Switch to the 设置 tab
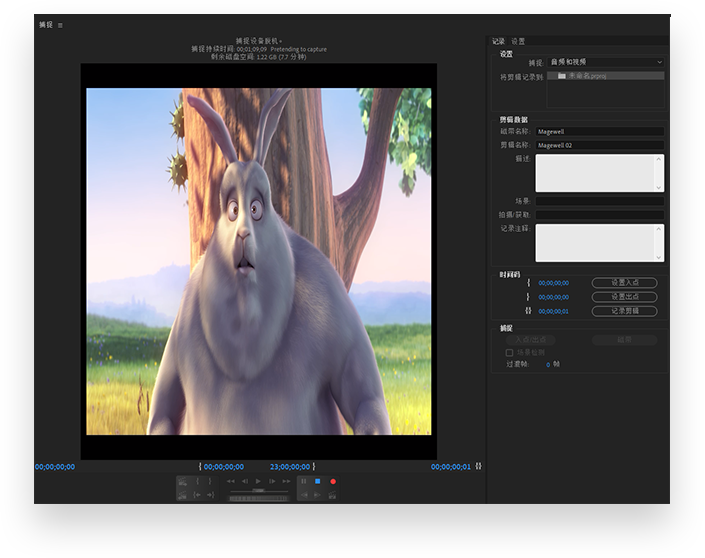This screenshot has width=705, height=558. pyautogui.click(x=518, y=41)
